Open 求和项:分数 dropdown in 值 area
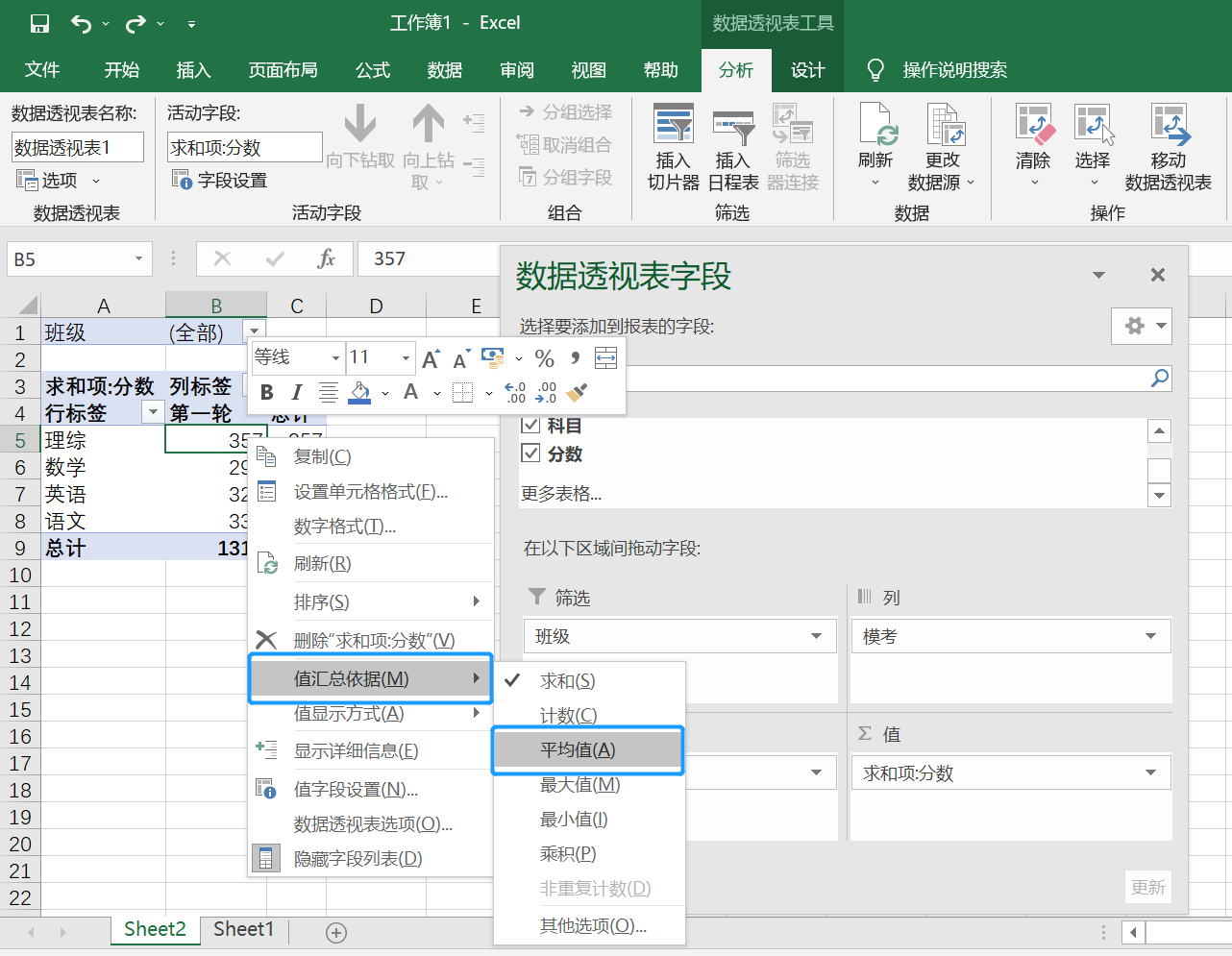Screen dimensions: 1232x956 click(1150, 772)
